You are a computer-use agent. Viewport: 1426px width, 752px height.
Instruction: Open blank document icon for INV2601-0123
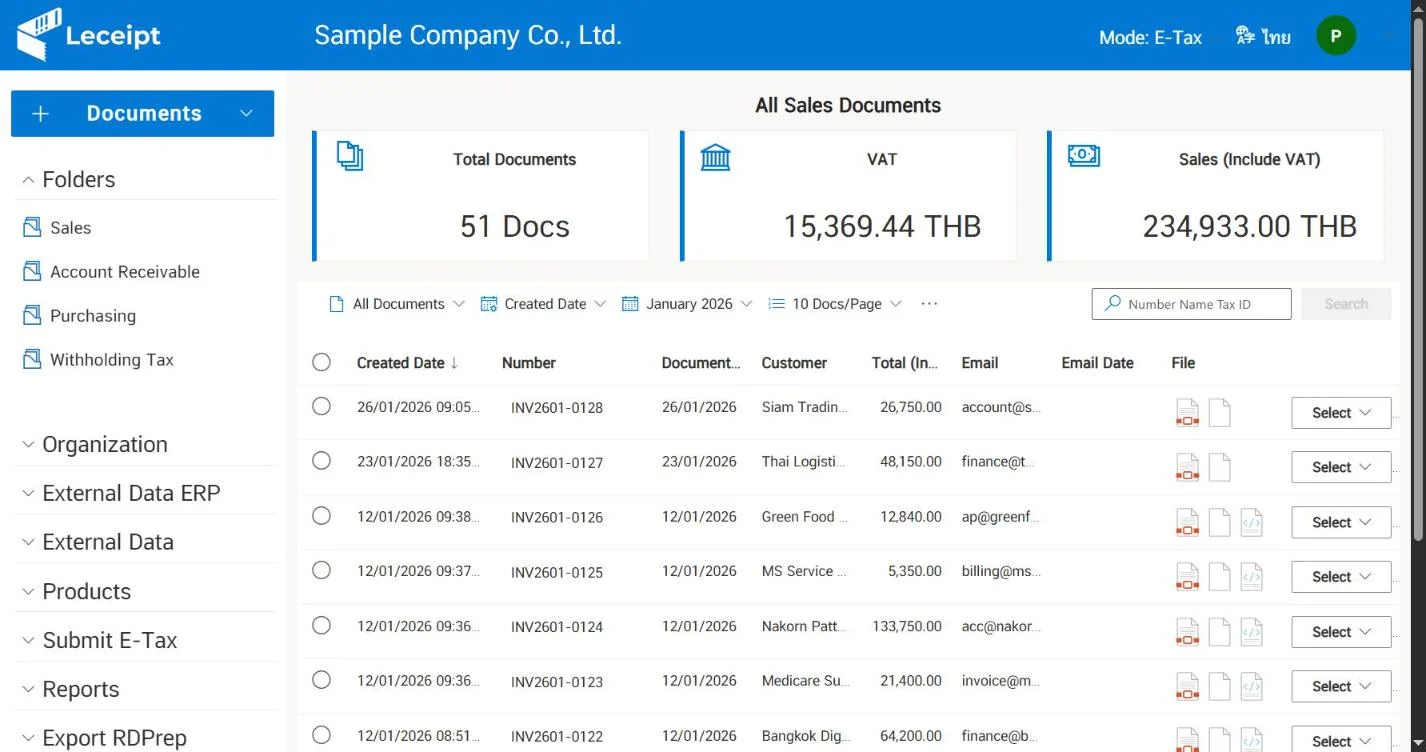[1219, 686]
